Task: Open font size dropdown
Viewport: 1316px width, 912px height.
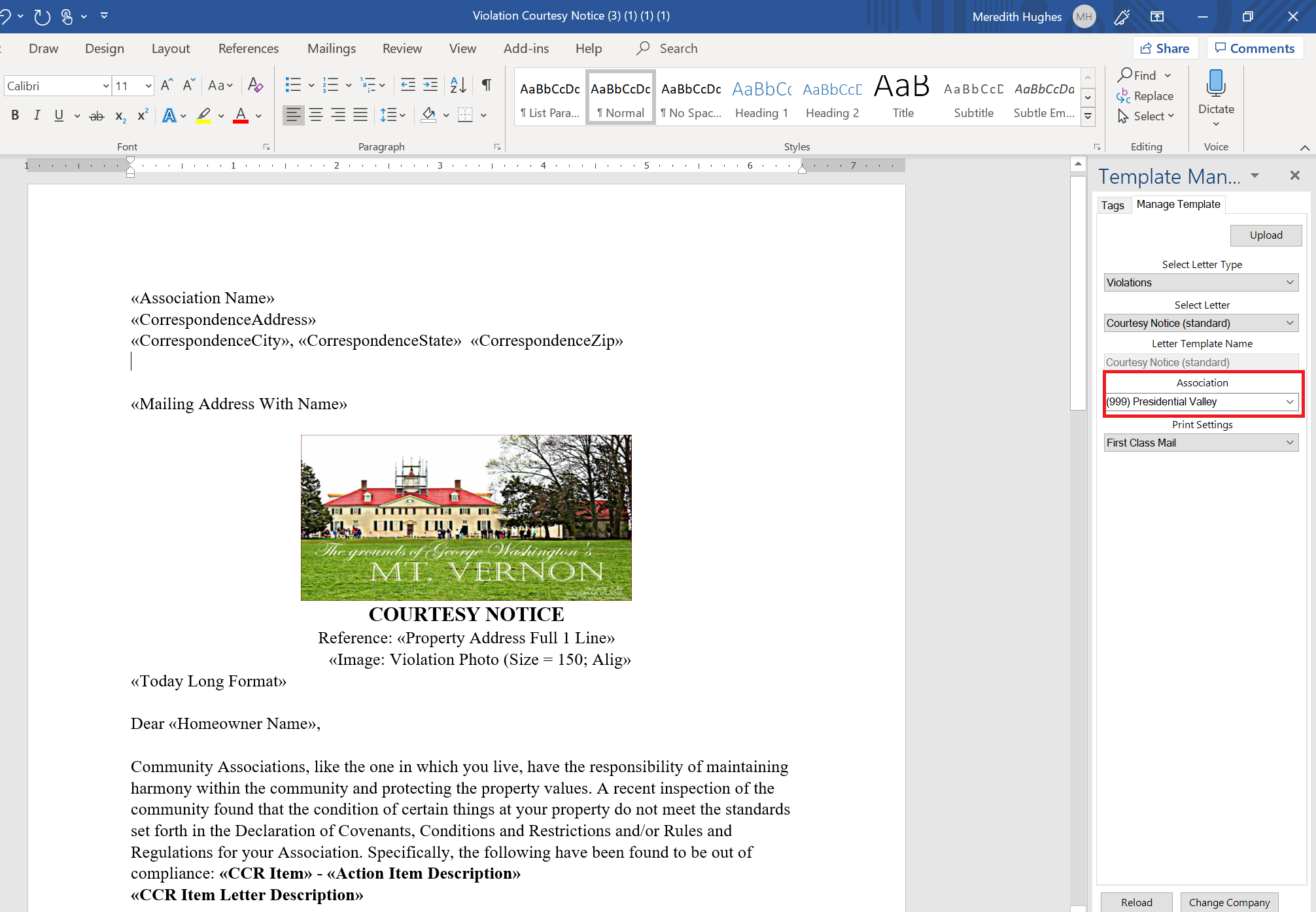Action: pyautogui.click(x=148, y=86)
